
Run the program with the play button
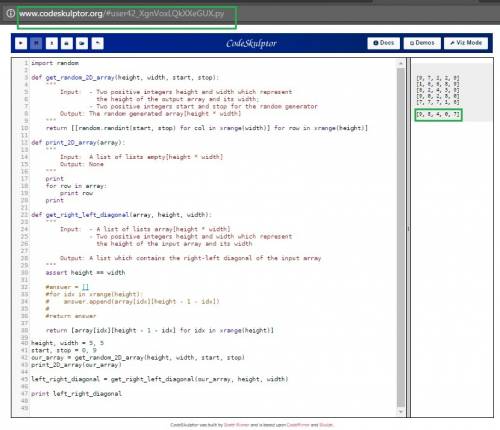pyautogui.click(x=21, y=43)
